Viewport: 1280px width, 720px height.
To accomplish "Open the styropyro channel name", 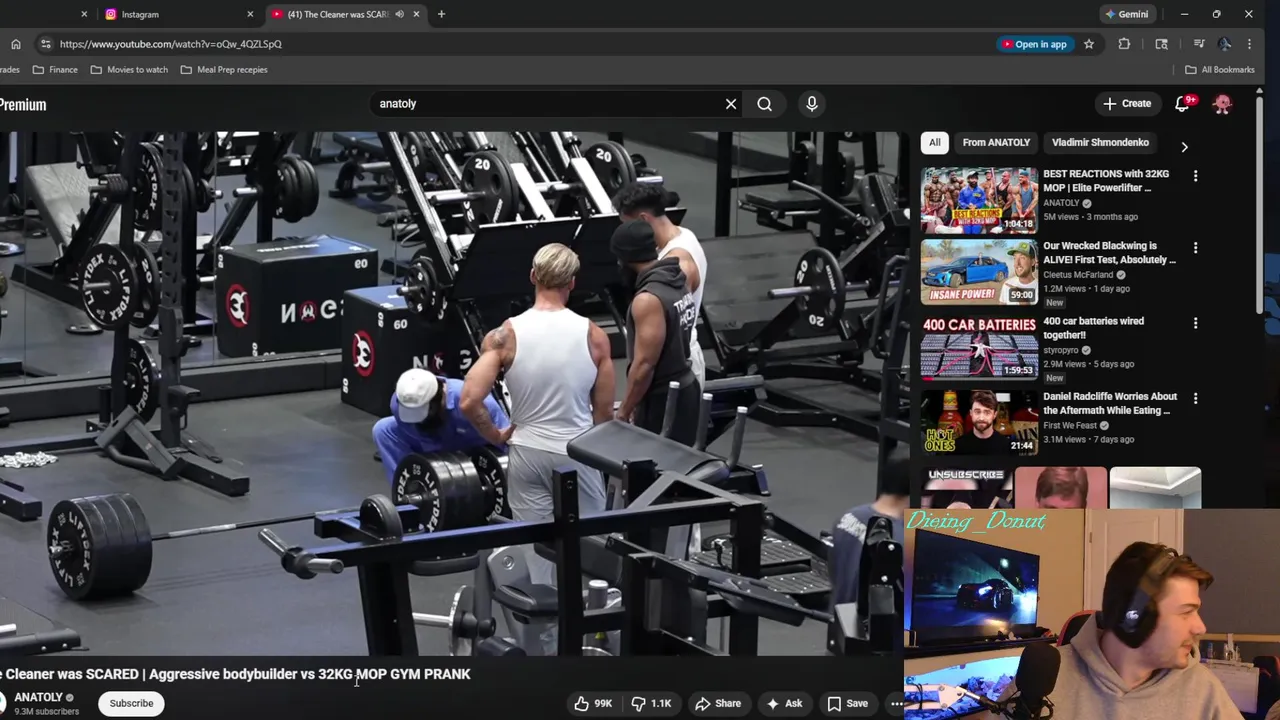I will [x=1061, y=351].
